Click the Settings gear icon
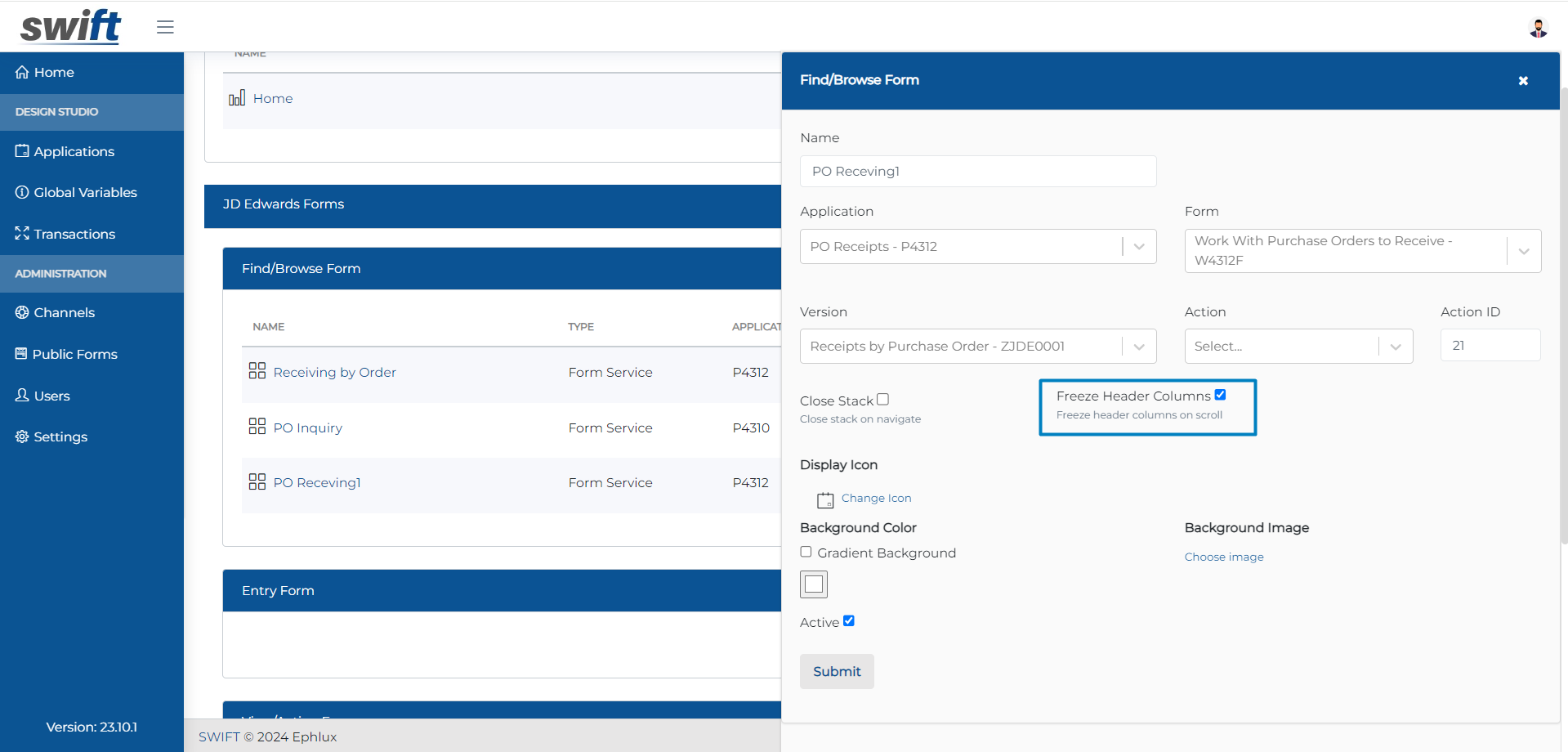Viewport: 1568px width, 752px height. coord(22,436)
